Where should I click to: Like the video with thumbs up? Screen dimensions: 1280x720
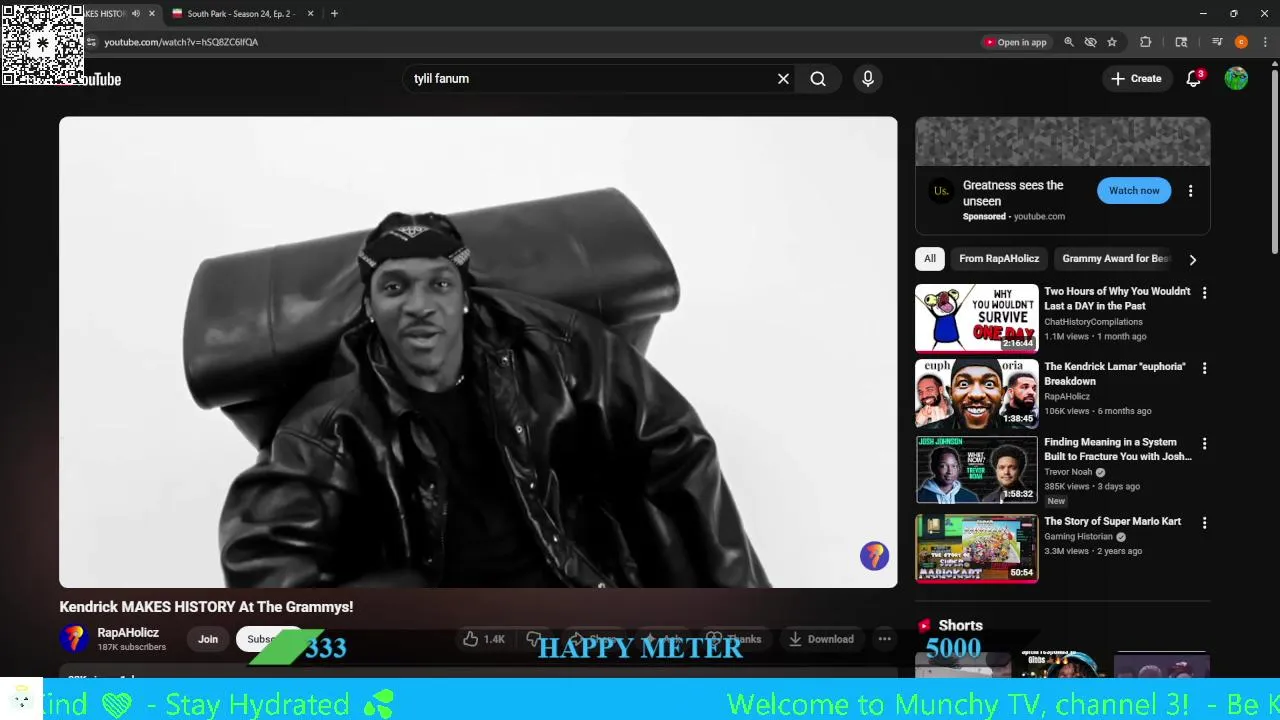coord(484,639)
